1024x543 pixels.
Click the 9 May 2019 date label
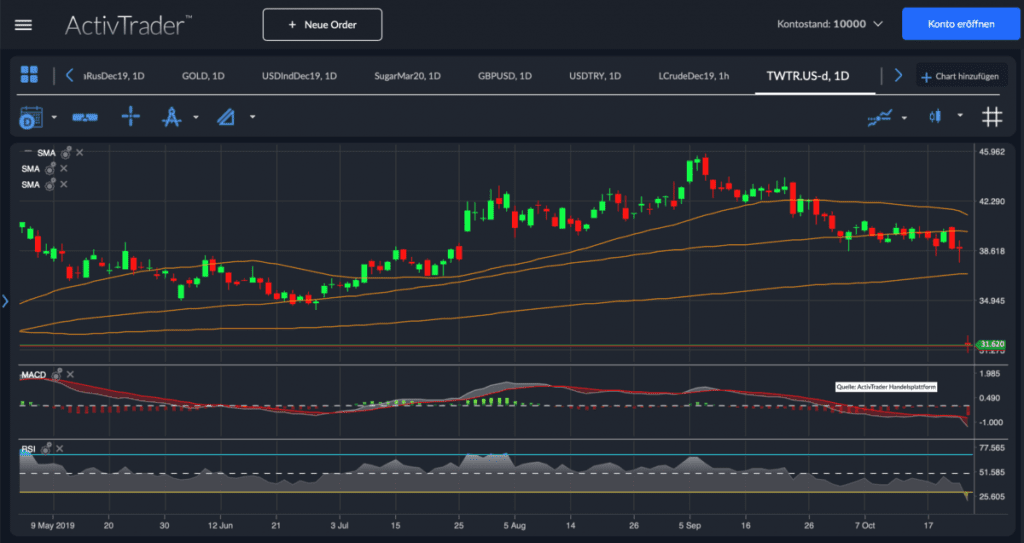coord(52,525)
